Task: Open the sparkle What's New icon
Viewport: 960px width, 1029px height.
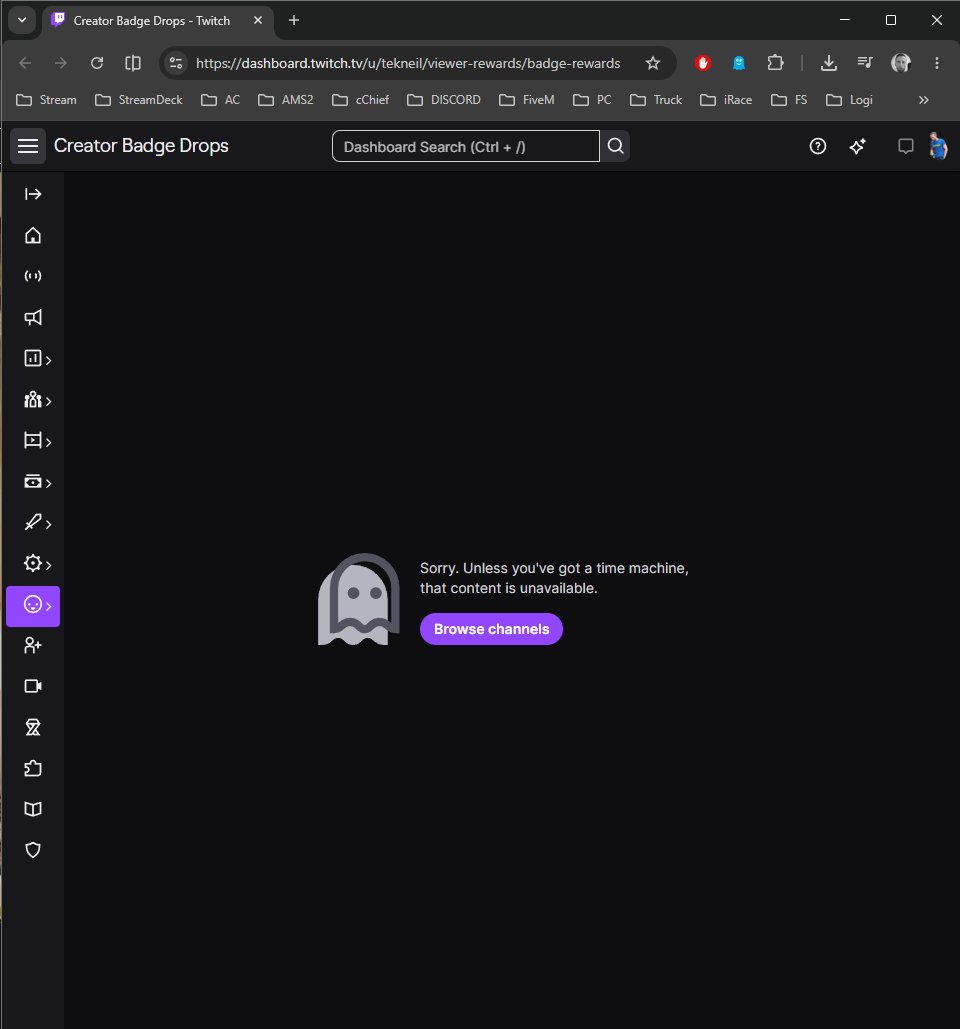Action: pos(858,146)
